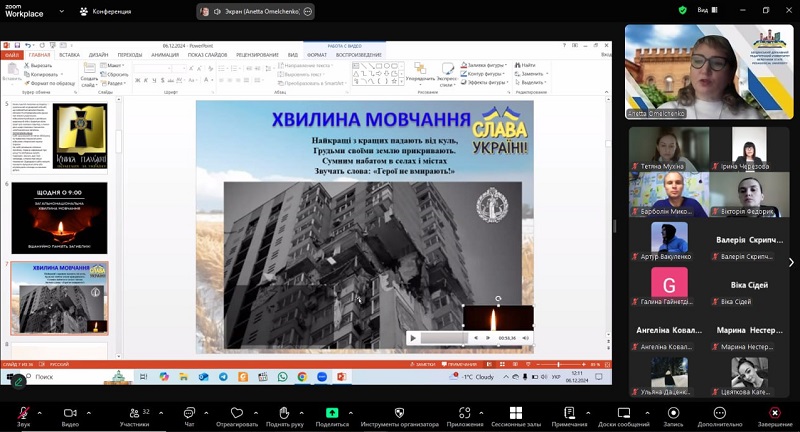Open the Макет layout dropdown
The width and height of the screenshot is (800, 432).
click(x=113, y=65)
